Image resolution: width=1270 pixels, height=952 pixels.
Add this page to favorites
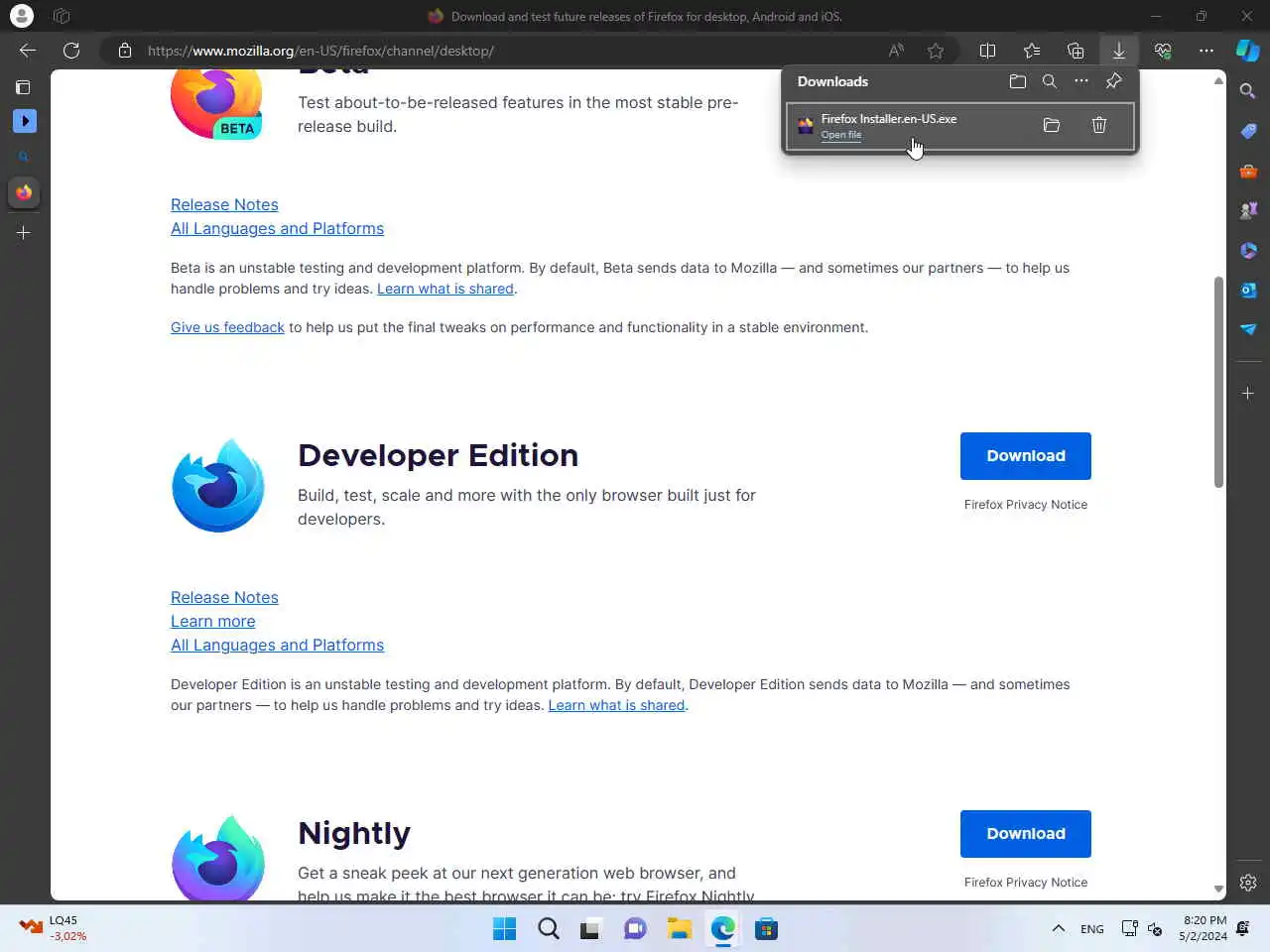pyautogui.click(x=936, y=51)
